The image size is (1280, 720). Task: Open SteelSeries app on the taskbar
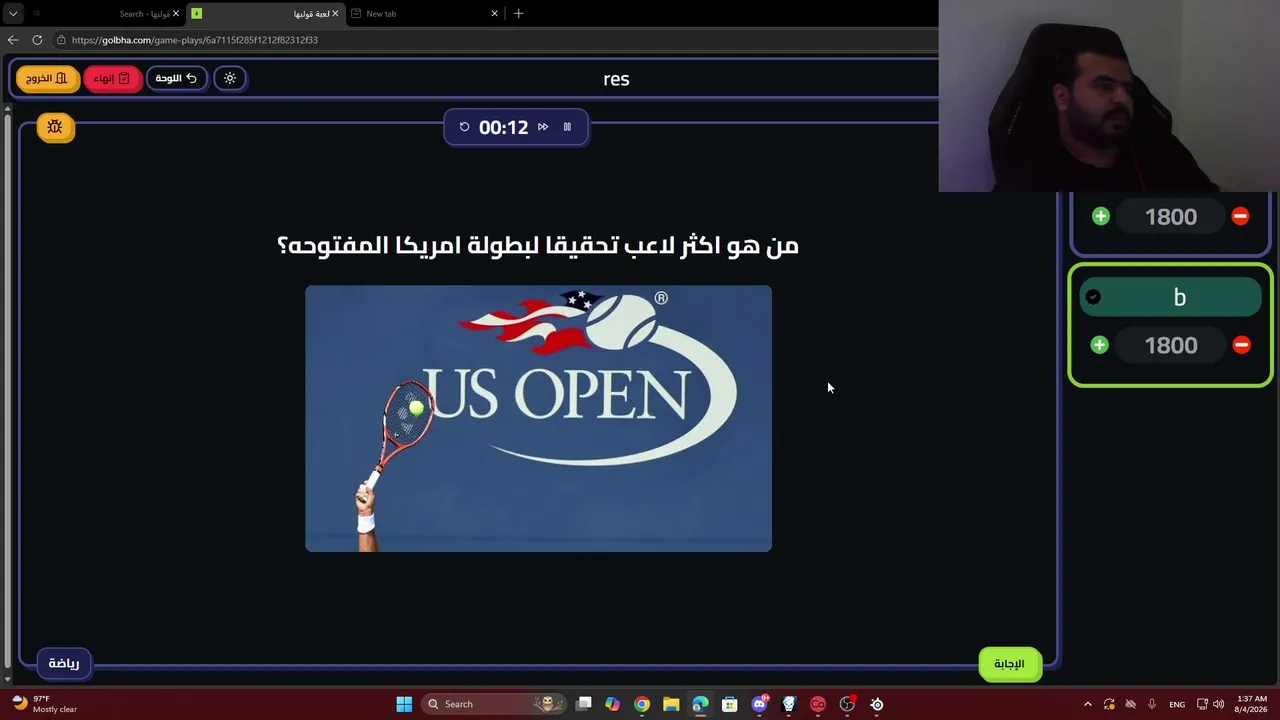tap(877, 704)
